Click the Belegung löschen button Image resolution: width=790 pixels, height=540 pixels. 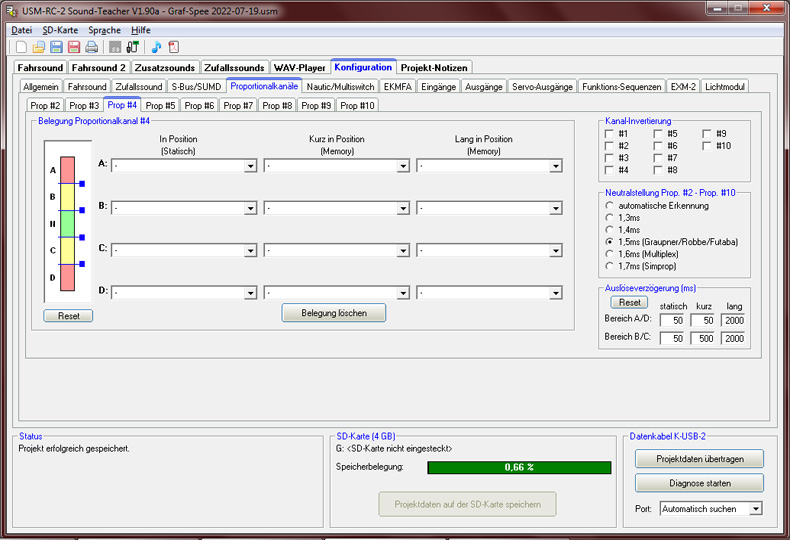[x=333, y=313]
